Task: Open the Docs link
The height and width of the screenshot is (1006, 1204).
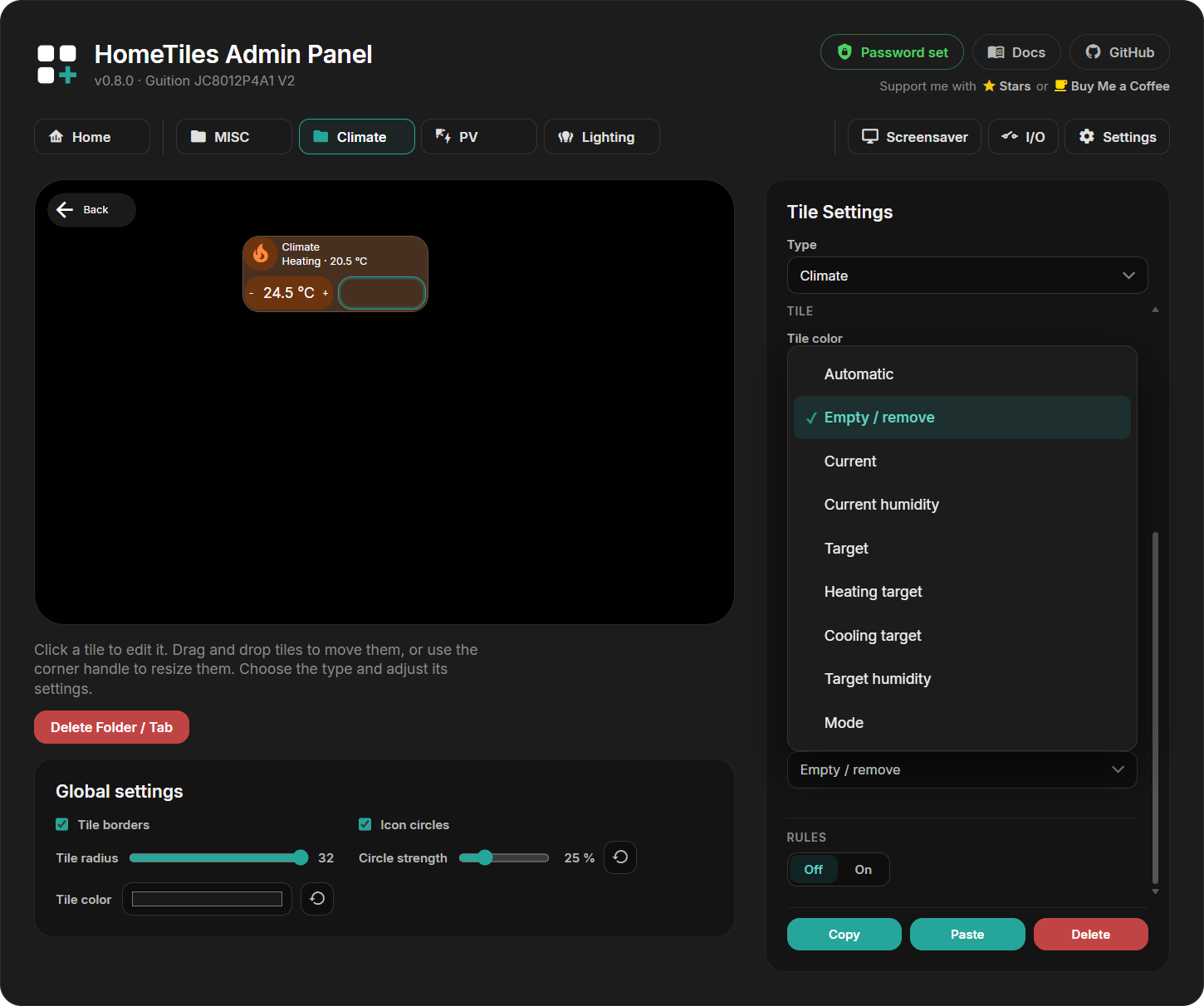Action: (1016, 52)
